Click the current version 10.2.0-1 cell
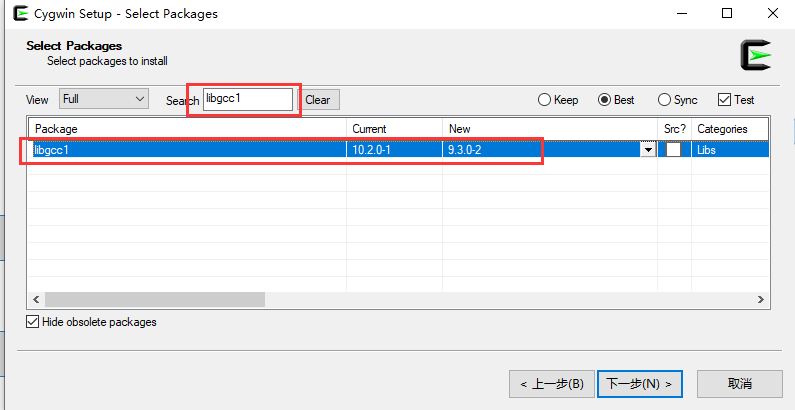 [x=394, y=150]
